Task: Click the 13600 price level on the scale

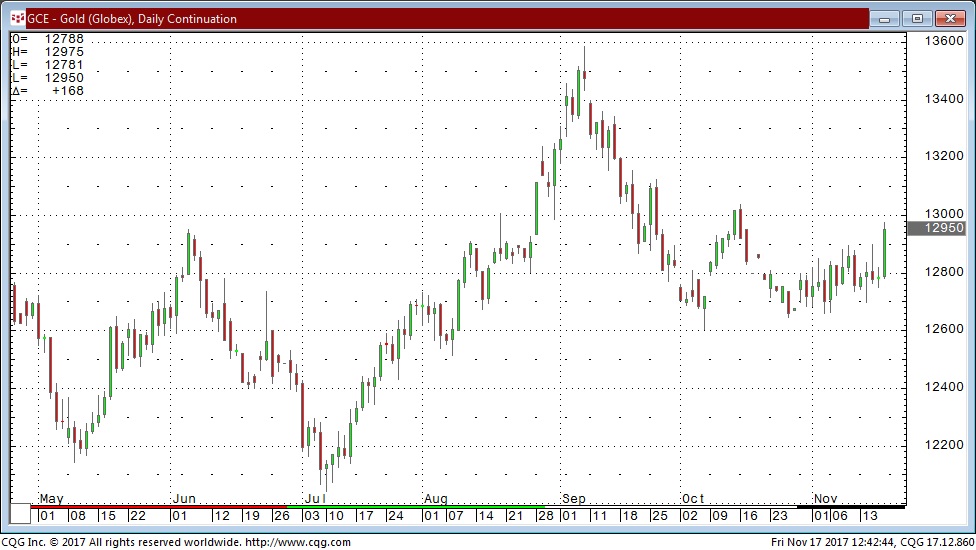Action: coord(943,42)
